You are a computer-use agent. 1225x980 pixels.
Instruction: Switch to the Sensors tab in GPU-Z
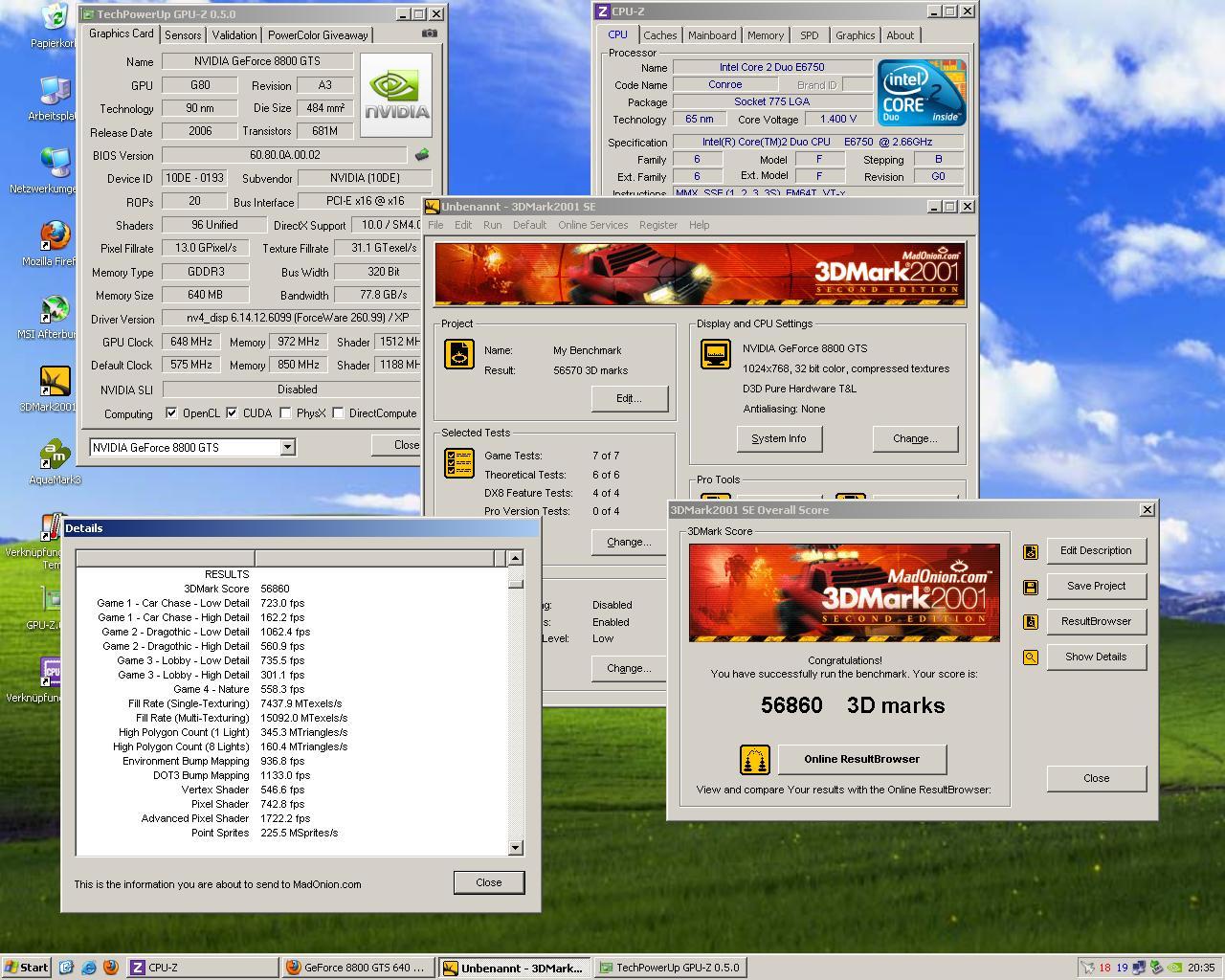pyautogui.click(x=183, y=35)
